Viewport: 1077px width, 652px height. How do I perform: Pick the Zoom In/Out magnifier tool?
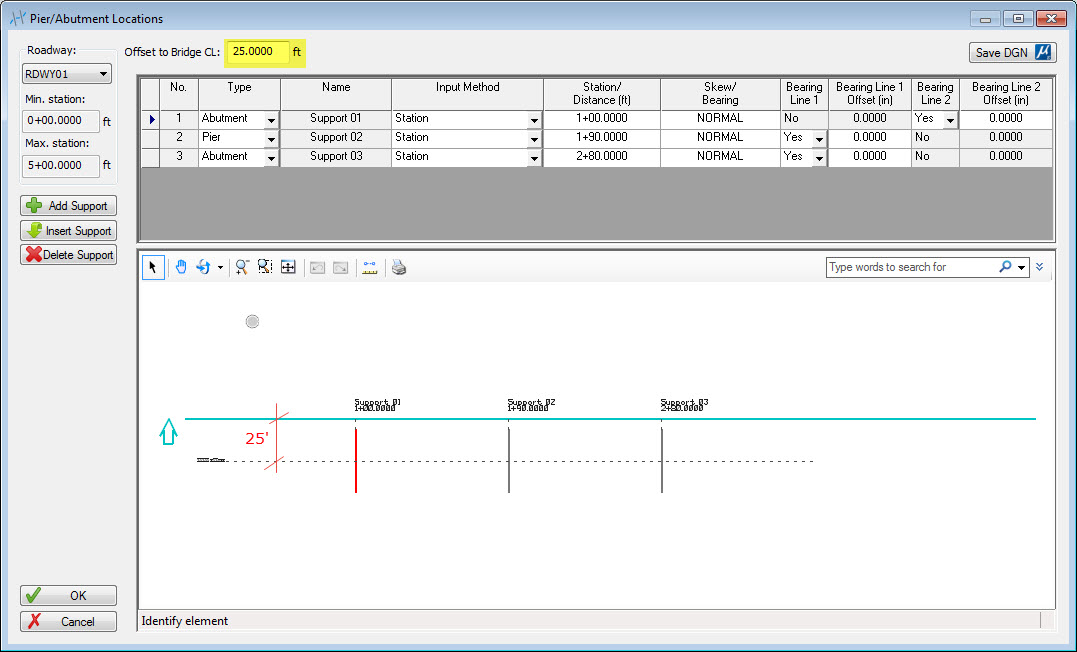coord(242,267)
